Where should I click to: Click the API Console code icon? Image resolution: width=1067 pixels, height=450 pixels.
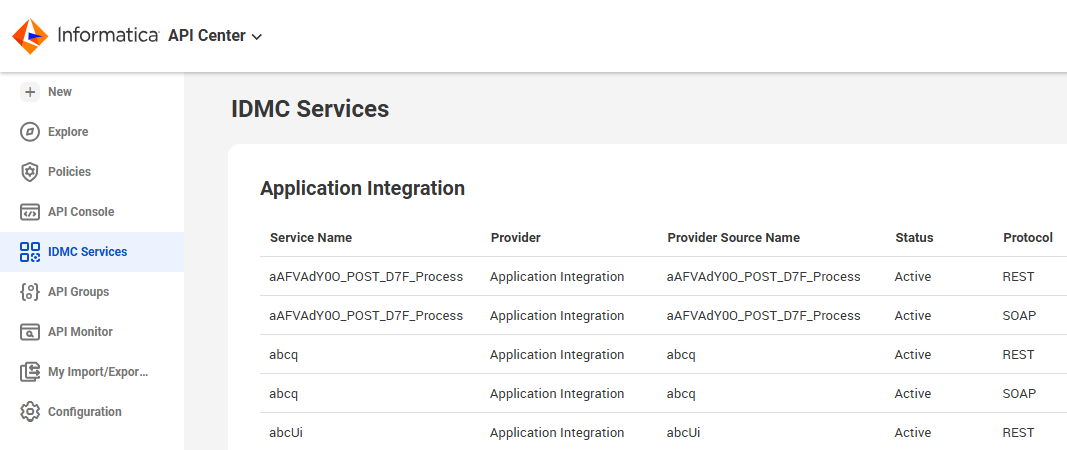pyautogui.click(x=30, y=212)
